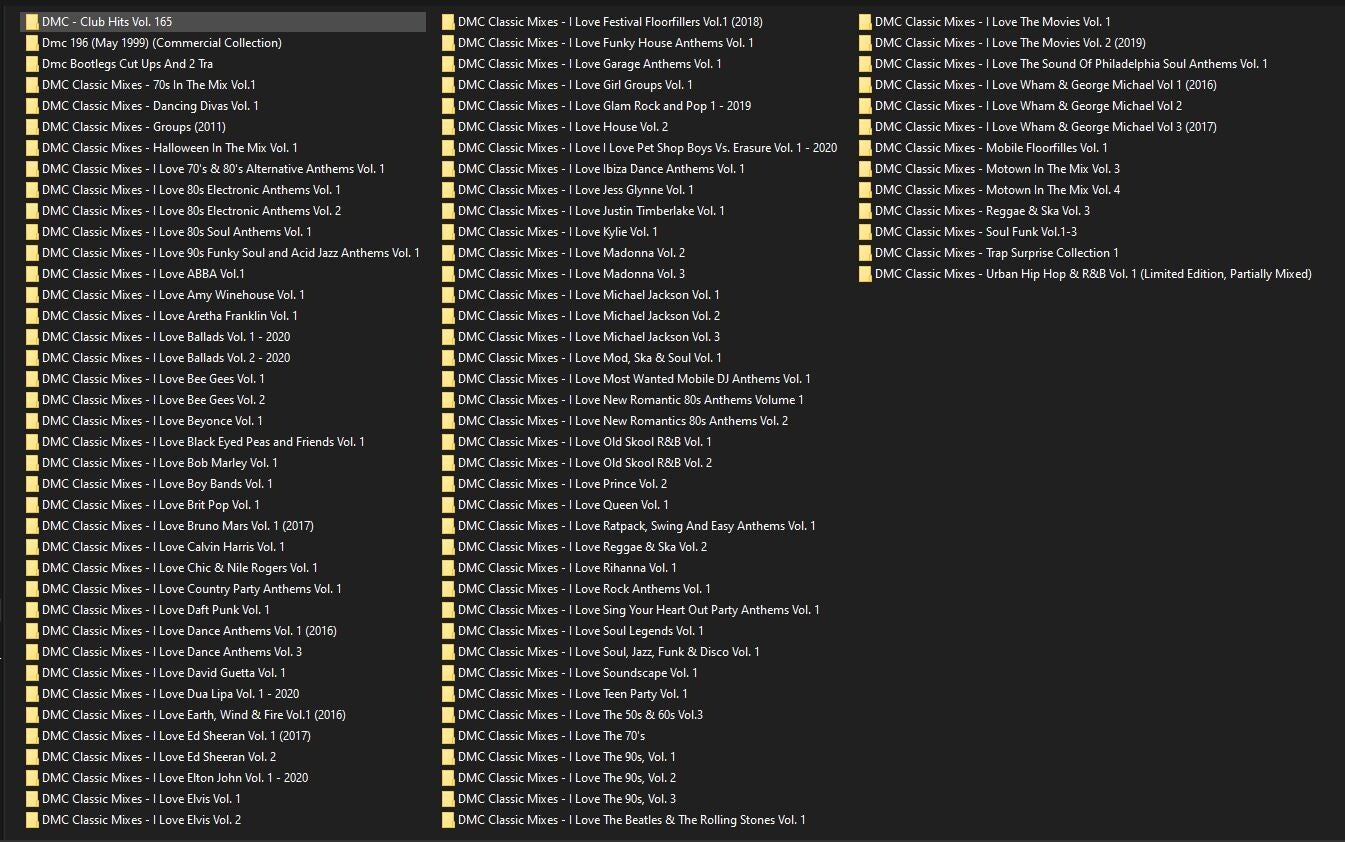Select folder name I Love Garage Anthems Vol. 1
1345x842 pixels.
click(x=590, y=64)
